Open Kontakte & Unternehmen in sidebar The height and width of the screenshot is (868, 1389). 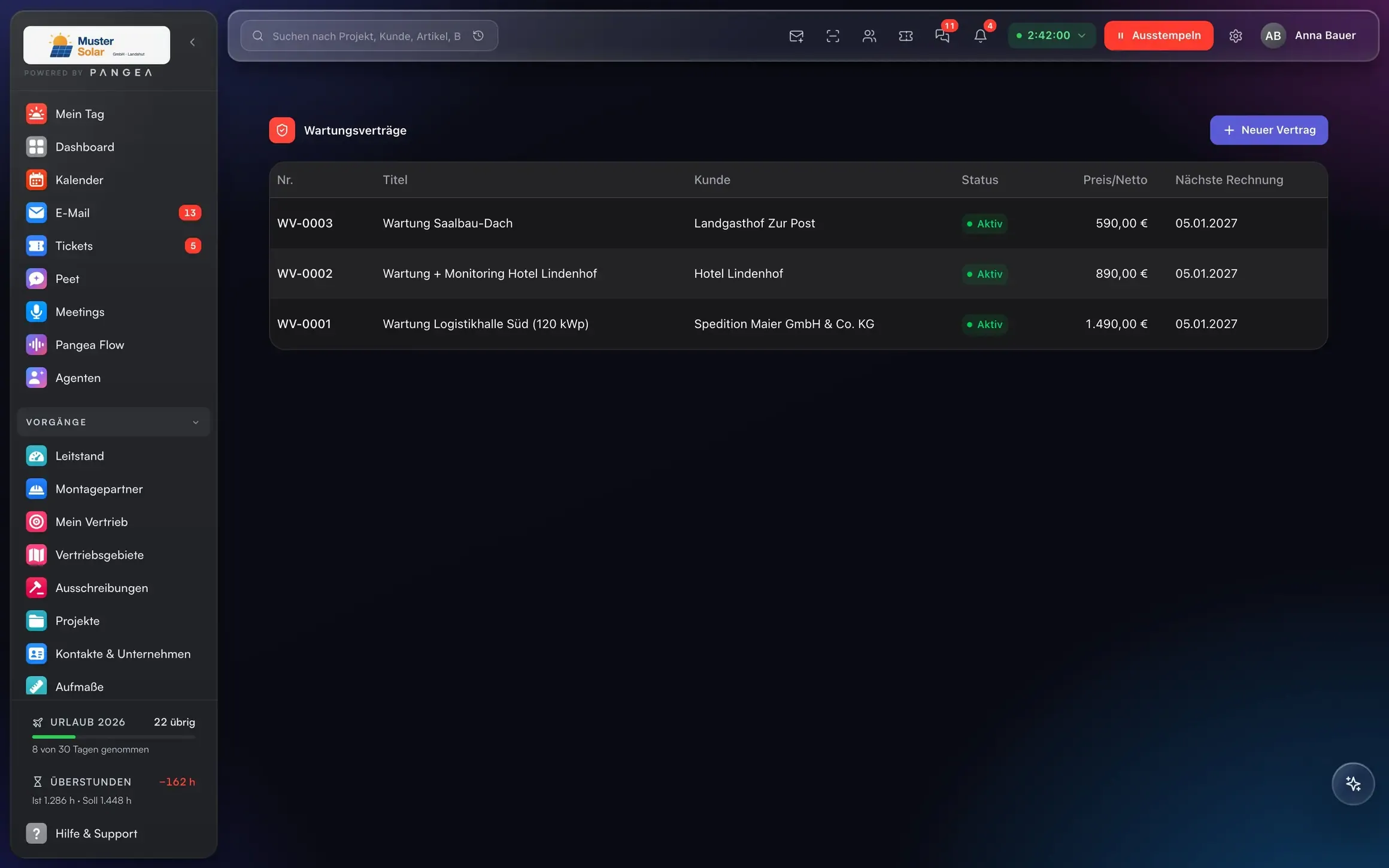114,654
